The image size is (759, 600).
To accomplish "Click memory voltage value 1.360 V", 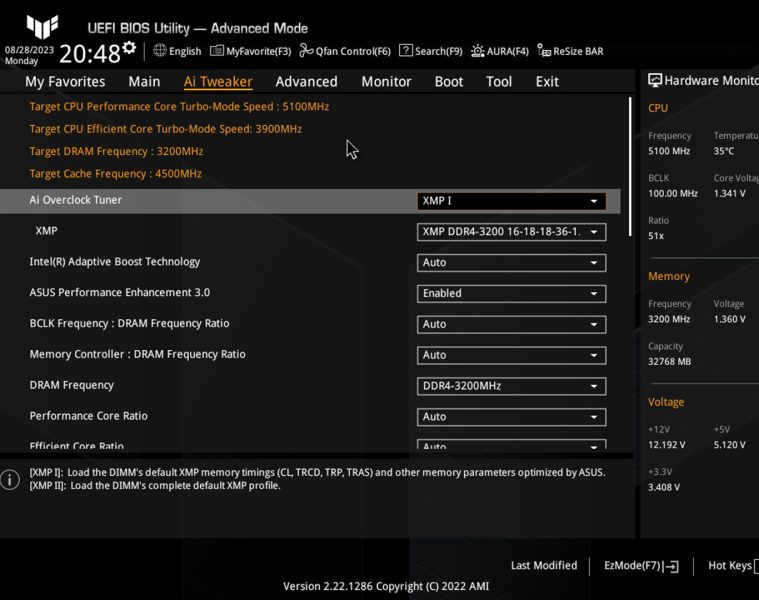I will click(729, 319).
